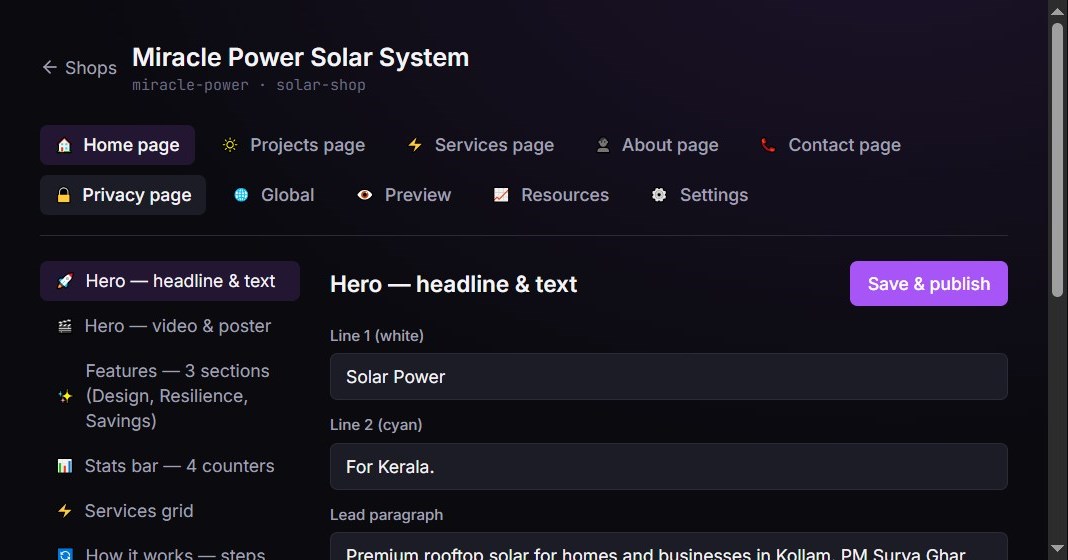Open the Preview tab
The width and height of the screenshot is (1068, 560).
404,196
